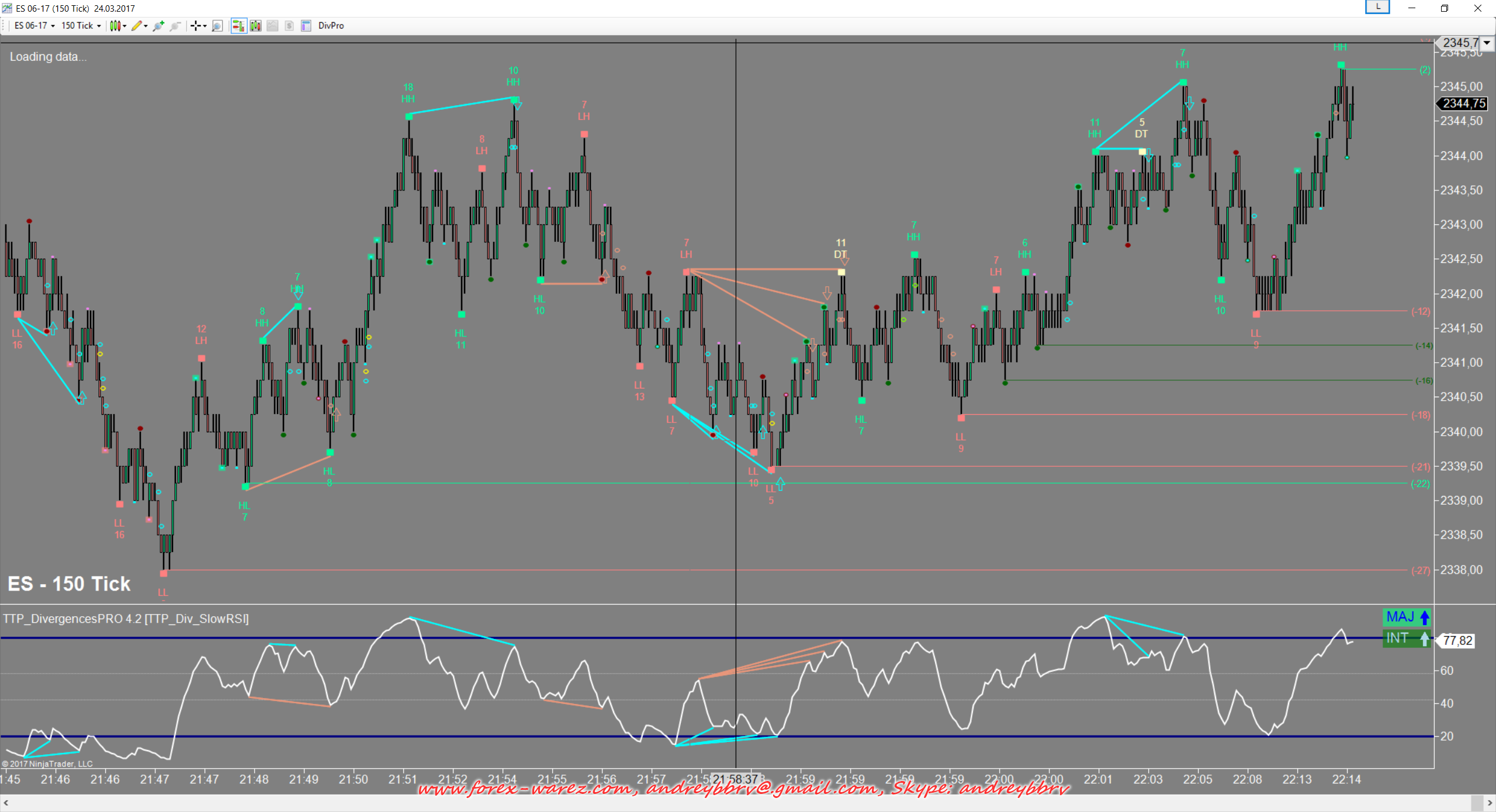
Task: Click the candlestick chart style icon
Action: (x=116, y=26)
